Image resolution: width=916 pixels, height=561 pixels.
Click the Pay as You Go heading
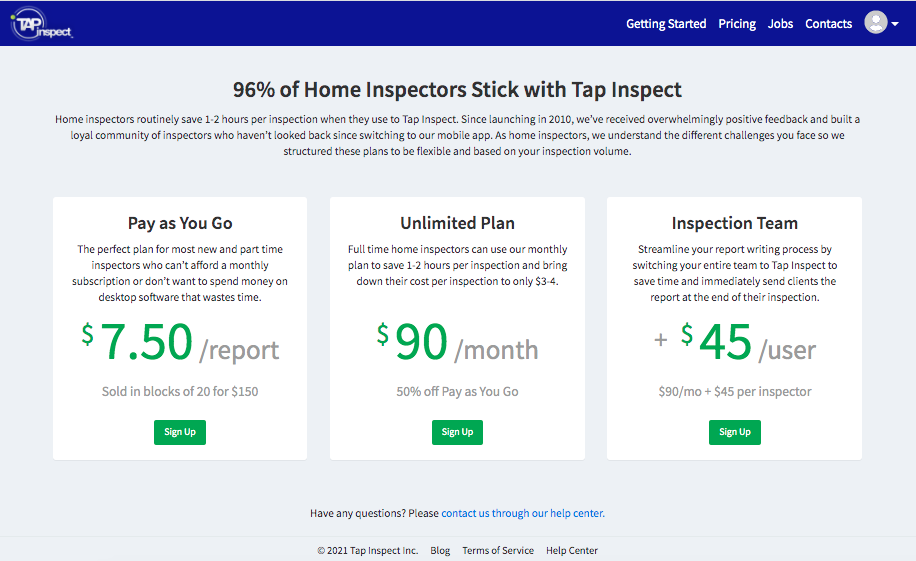point(180,223)
